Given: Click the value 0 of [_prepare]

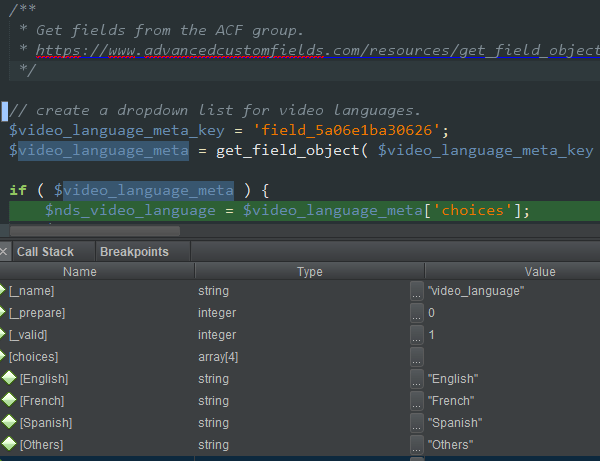Looking at the screenshot, I should click(431, 313).
